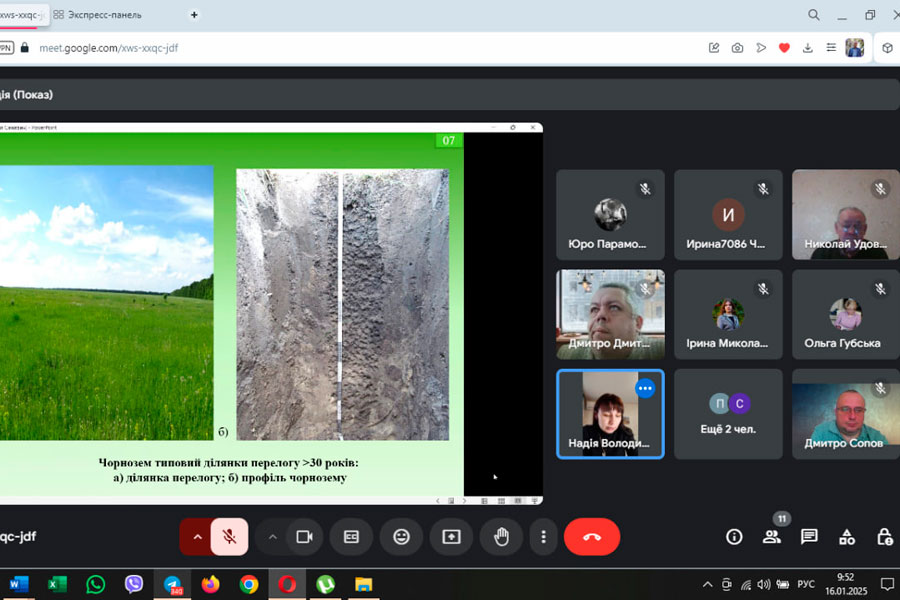
Task: Open the activities shapes icon
Action: (847, 537)
